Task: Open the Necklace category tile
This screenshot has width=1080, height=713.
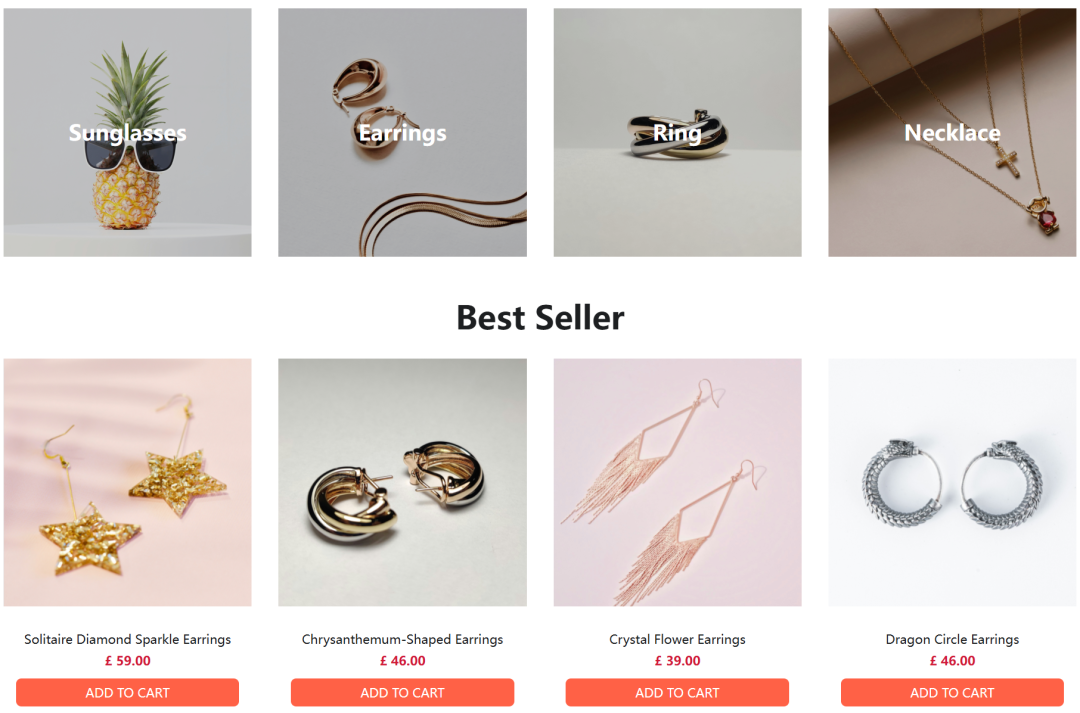Action: [952, 132]
